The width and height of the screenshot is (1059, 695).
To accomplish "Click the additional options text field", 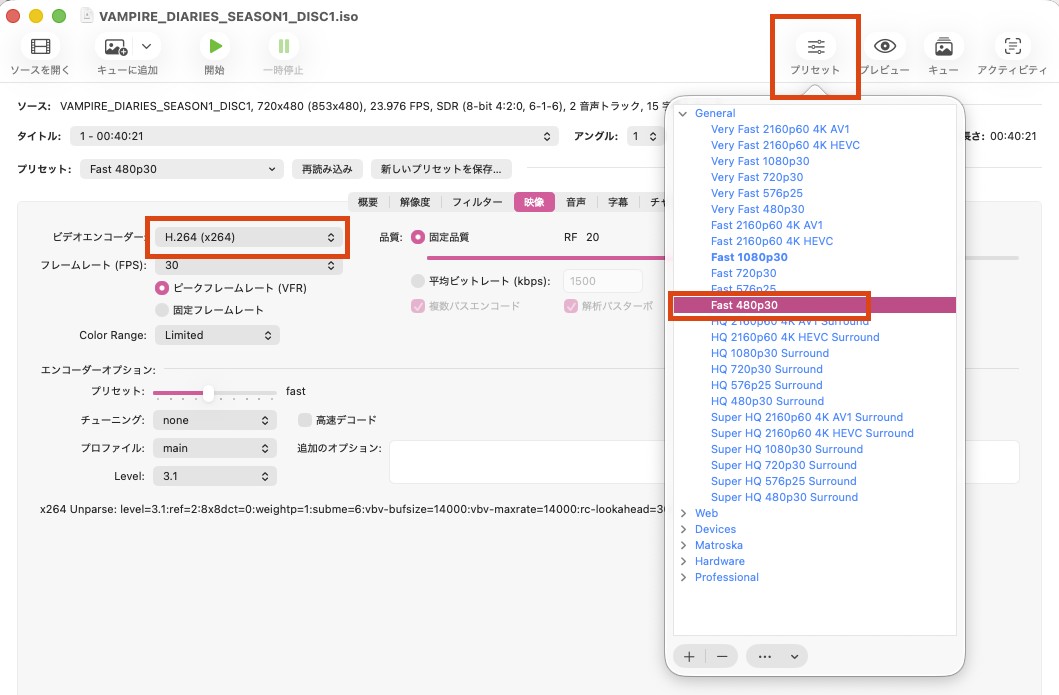I will click(x=704, y=462).
